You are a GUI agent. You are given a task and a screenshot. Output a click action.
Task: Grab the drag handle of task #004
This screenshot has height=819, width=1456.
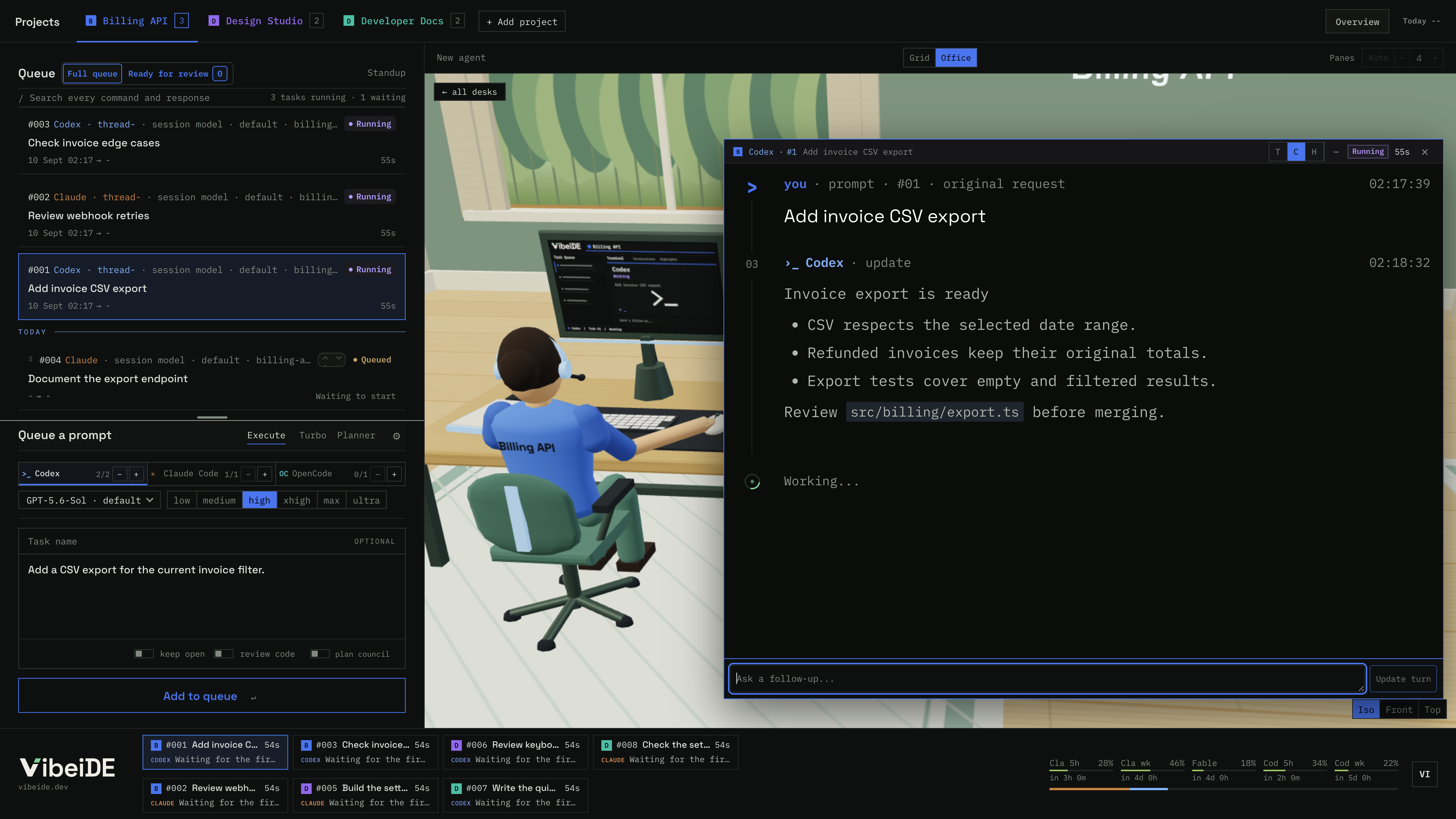pos(31,359)
